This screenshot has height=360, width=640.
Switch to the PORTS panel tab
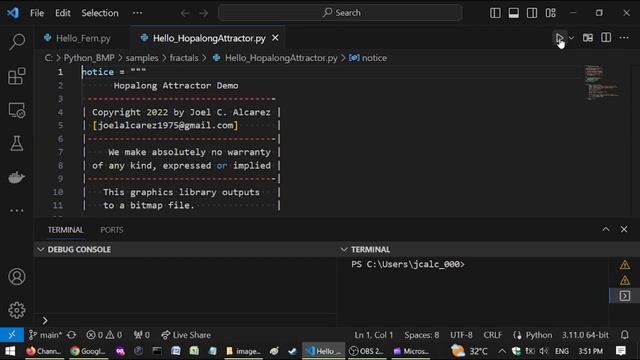[x=111, y=230]
